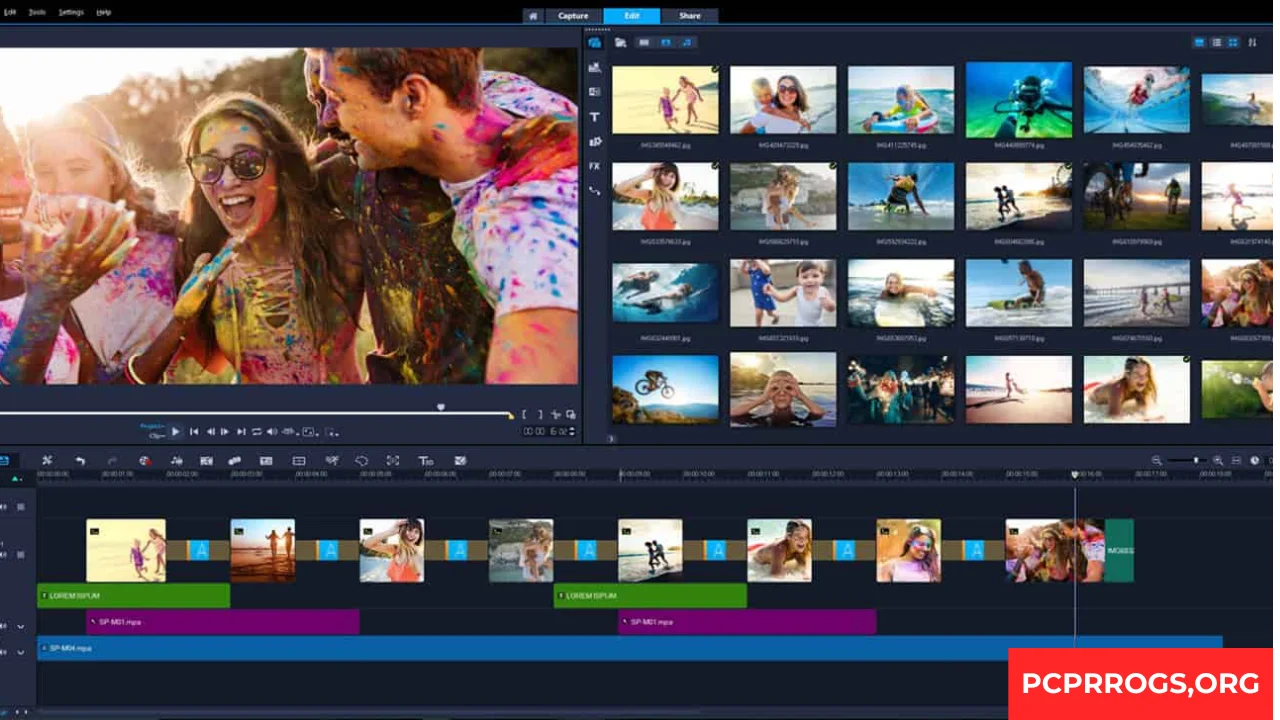
Task: Open the Help menu
Action: (103, 12)
